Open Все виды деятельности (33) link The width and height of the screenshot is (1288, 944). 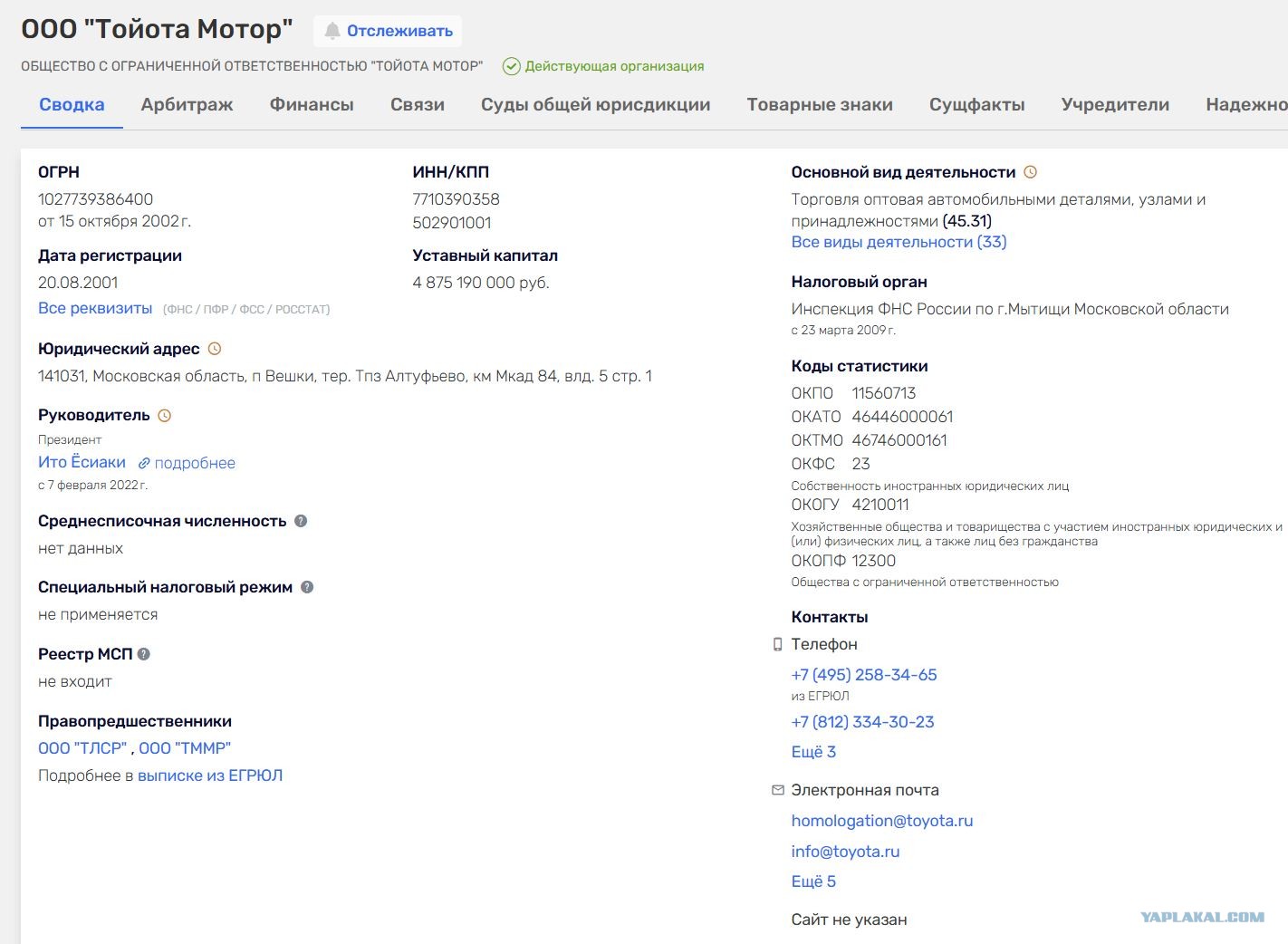[x=899, y=242]
